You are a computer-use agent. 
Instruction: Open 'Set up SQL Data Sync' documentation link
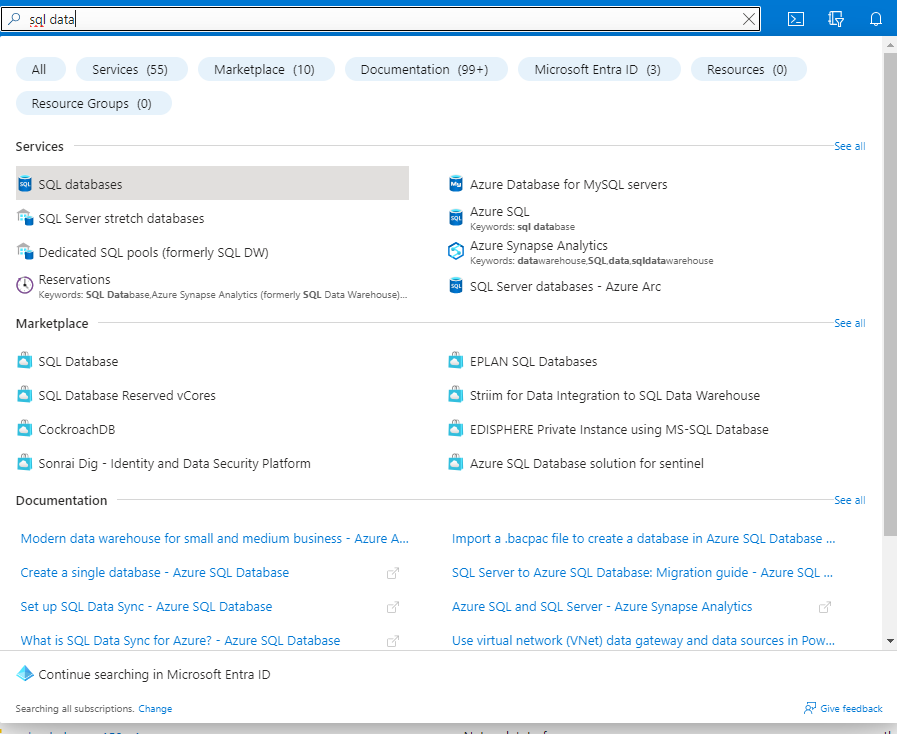click(x=146, y=606)
